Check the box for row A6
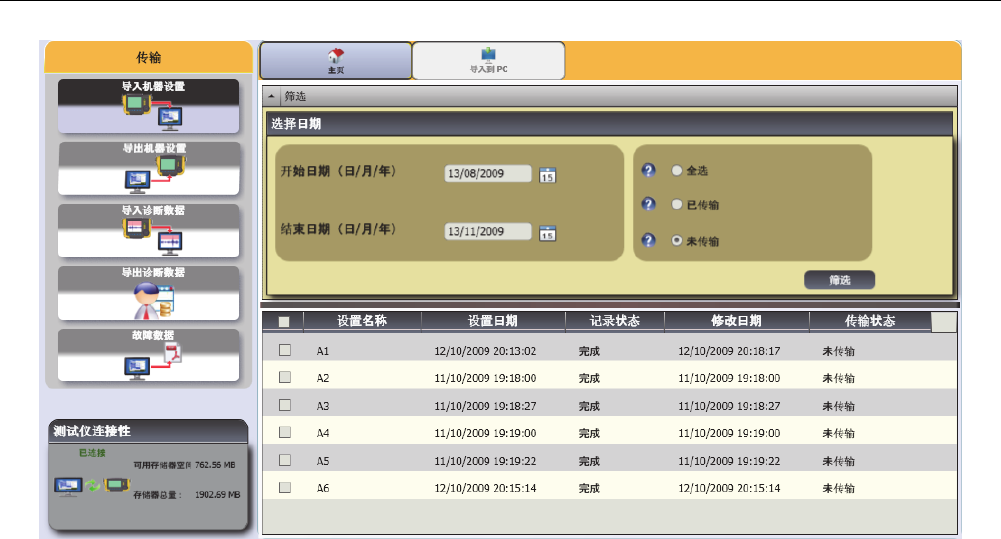The height and width of the screenshot is (539, 1001). (285, 487)
